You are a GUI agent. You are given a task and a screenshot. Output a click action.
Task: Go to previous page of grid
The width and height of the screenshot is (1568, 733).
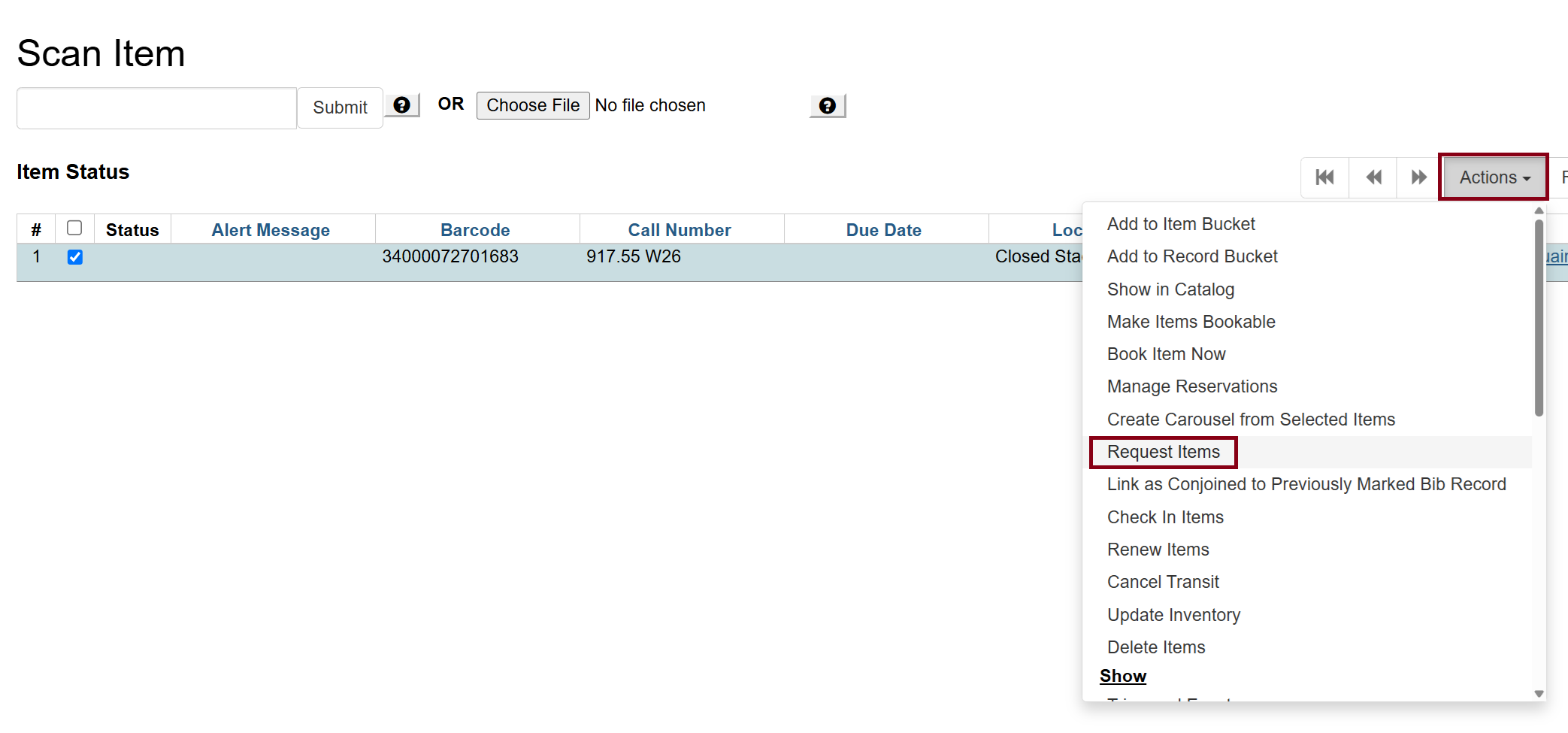tap(1373, 177)
